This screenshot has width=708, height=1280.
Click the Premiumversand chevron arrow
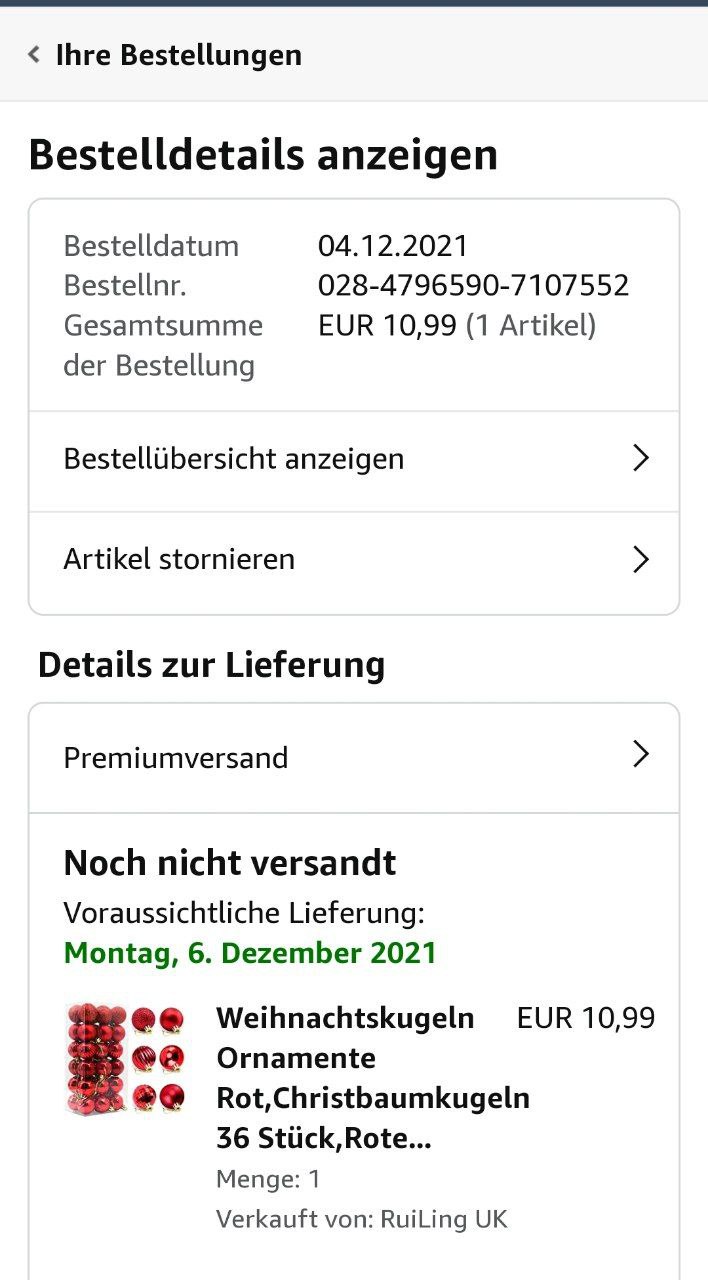coord(641,755)
